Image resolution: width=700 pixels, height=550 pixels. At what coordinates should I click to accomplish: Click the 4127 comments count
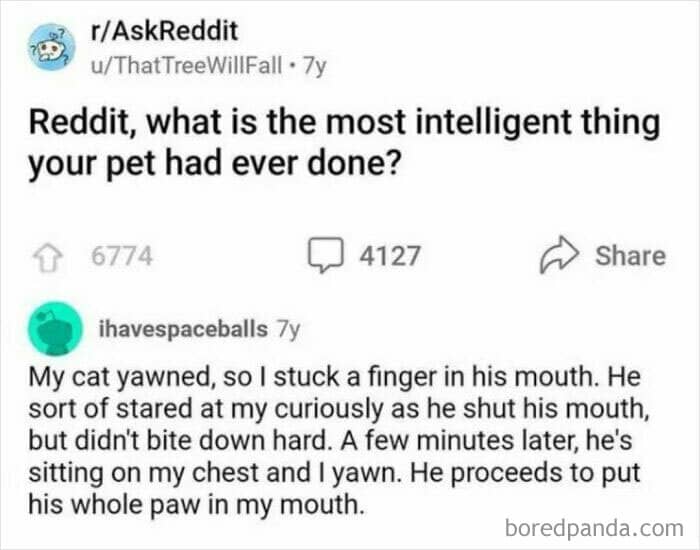pyautogui.click(x=390, y=256)
